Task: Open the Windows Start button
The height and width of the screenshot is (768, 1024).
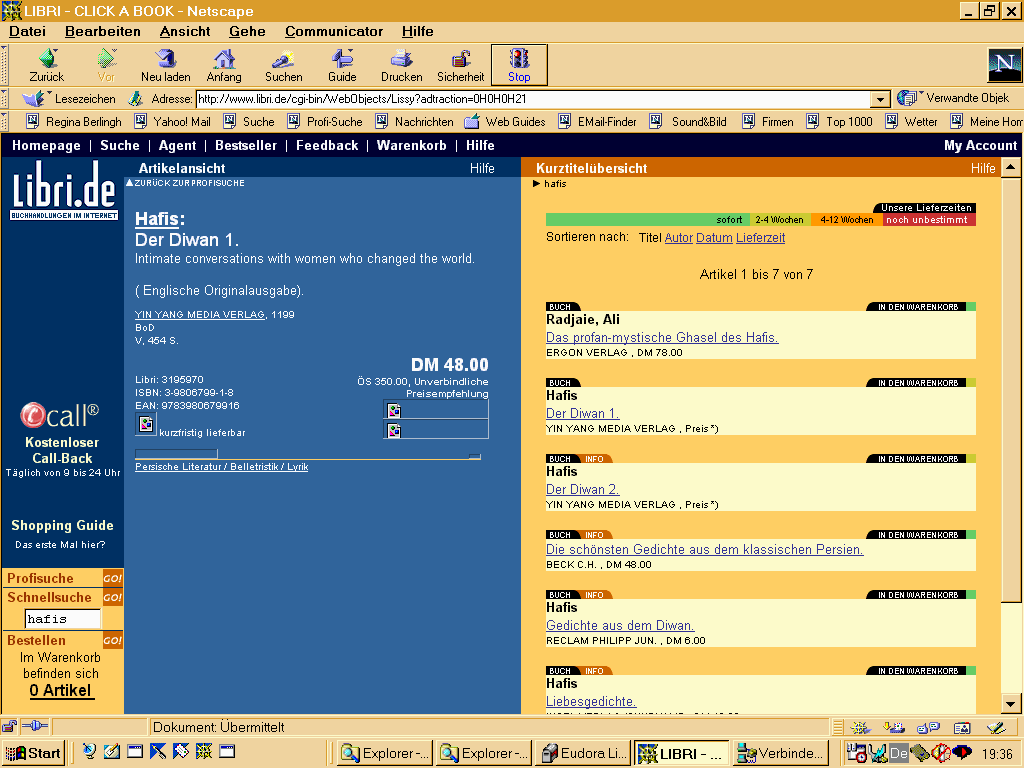Action: pos(34,753)
